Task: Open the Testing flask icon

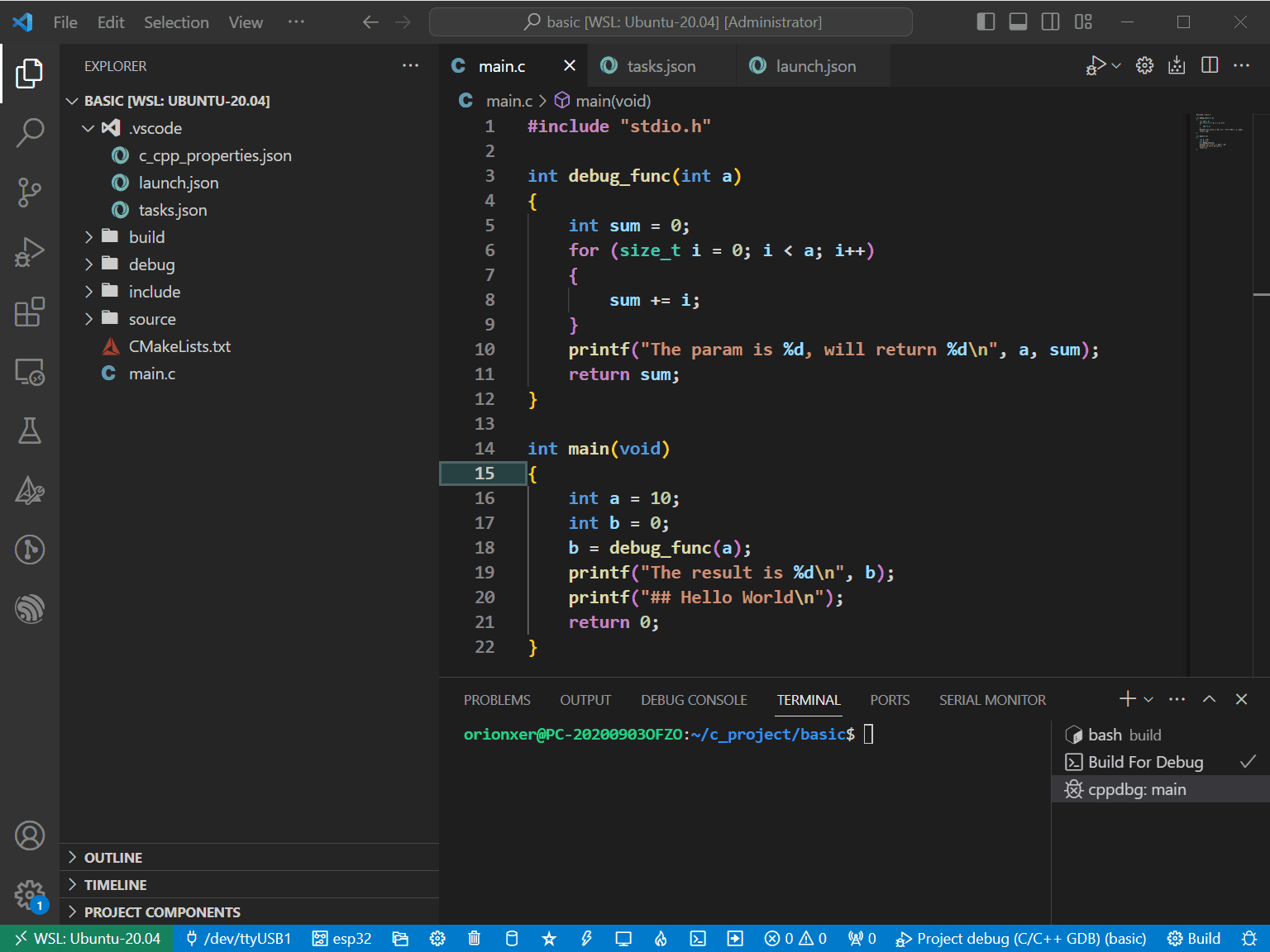Action: pos(30,431)
